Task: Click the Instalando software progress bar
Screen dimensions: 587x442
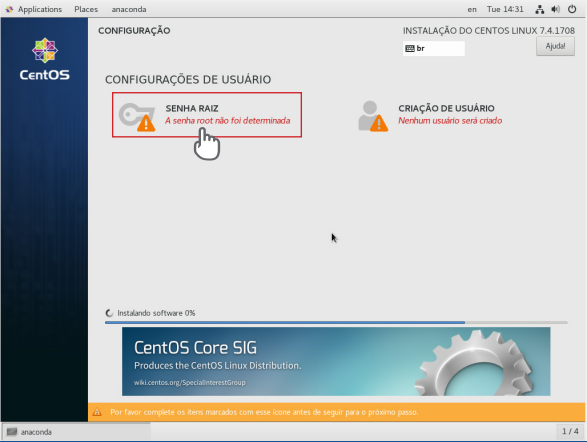Action: (x=336, y=322)
